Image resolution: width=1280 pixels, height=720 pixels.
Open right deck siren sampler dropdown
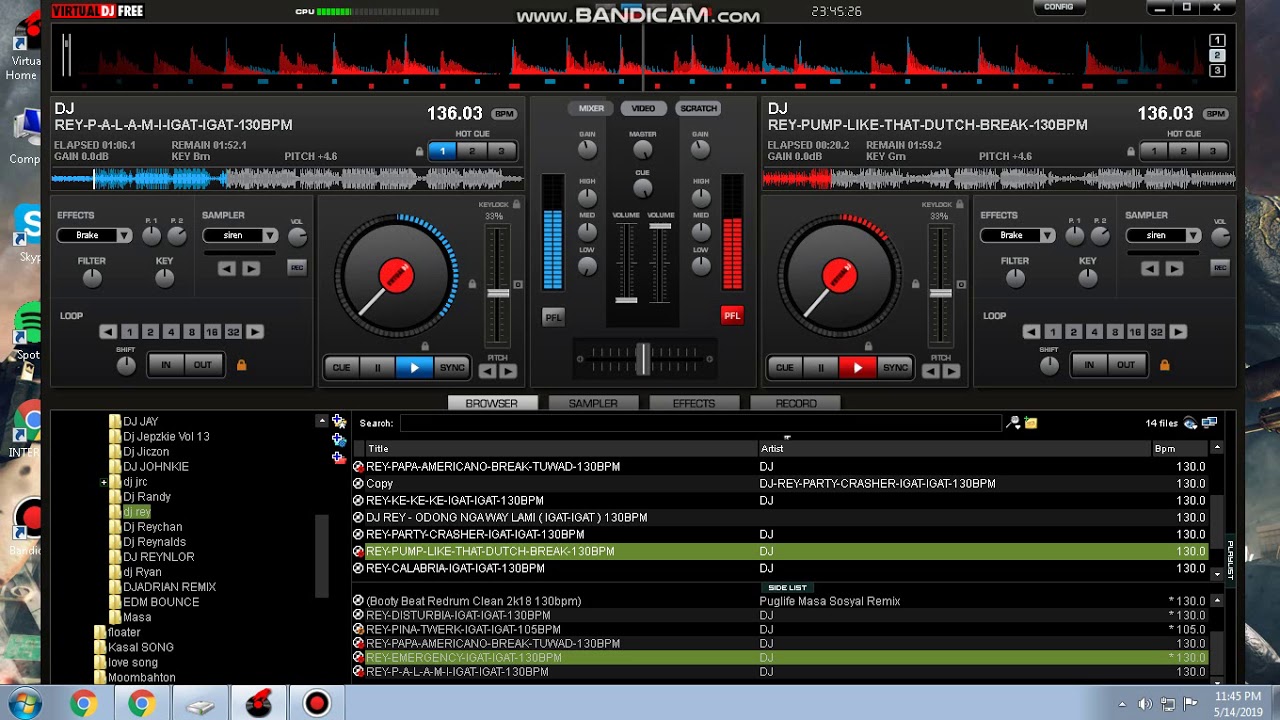(1193, 236)
